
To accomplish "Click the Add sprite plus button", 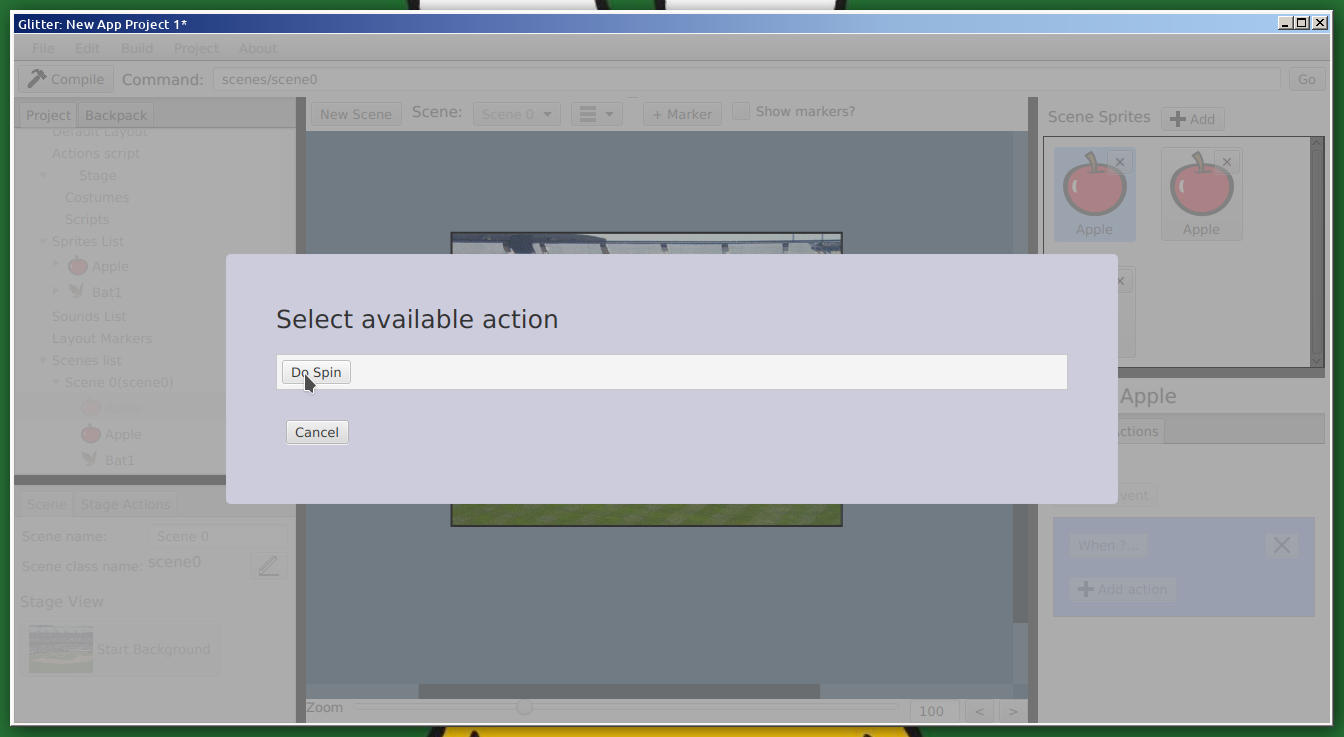I will 1192,119.
